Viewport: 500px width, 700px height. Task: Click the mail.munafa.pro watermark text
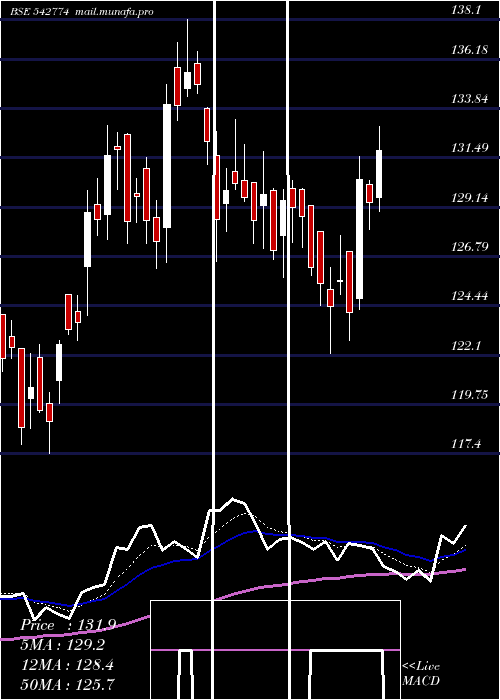click(114, 12)
